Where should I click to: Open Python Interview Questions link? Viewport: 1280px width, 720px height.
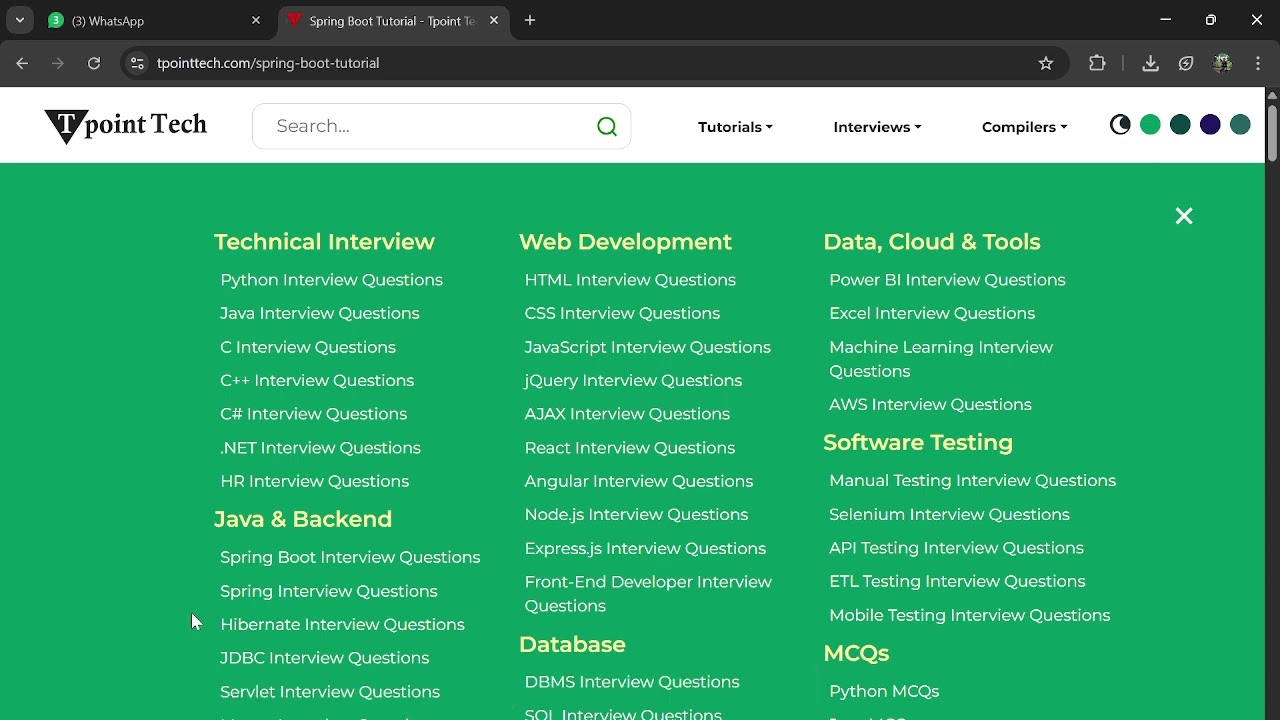click(331, 280)
